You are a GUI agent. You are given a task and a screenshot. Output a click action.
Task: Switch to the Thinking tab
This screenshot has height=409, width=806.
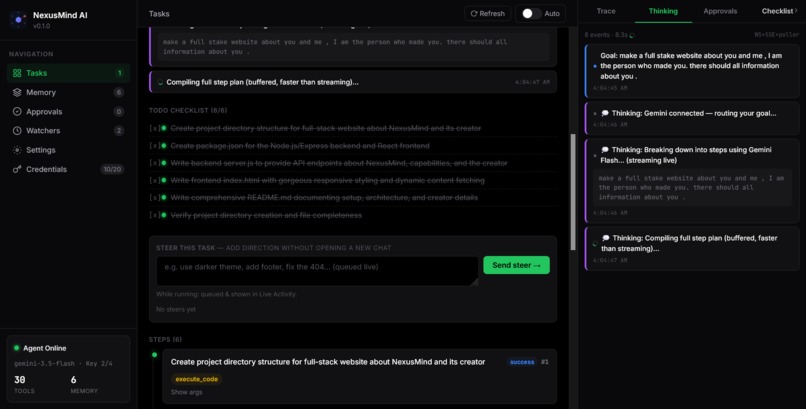coord(663,11)
